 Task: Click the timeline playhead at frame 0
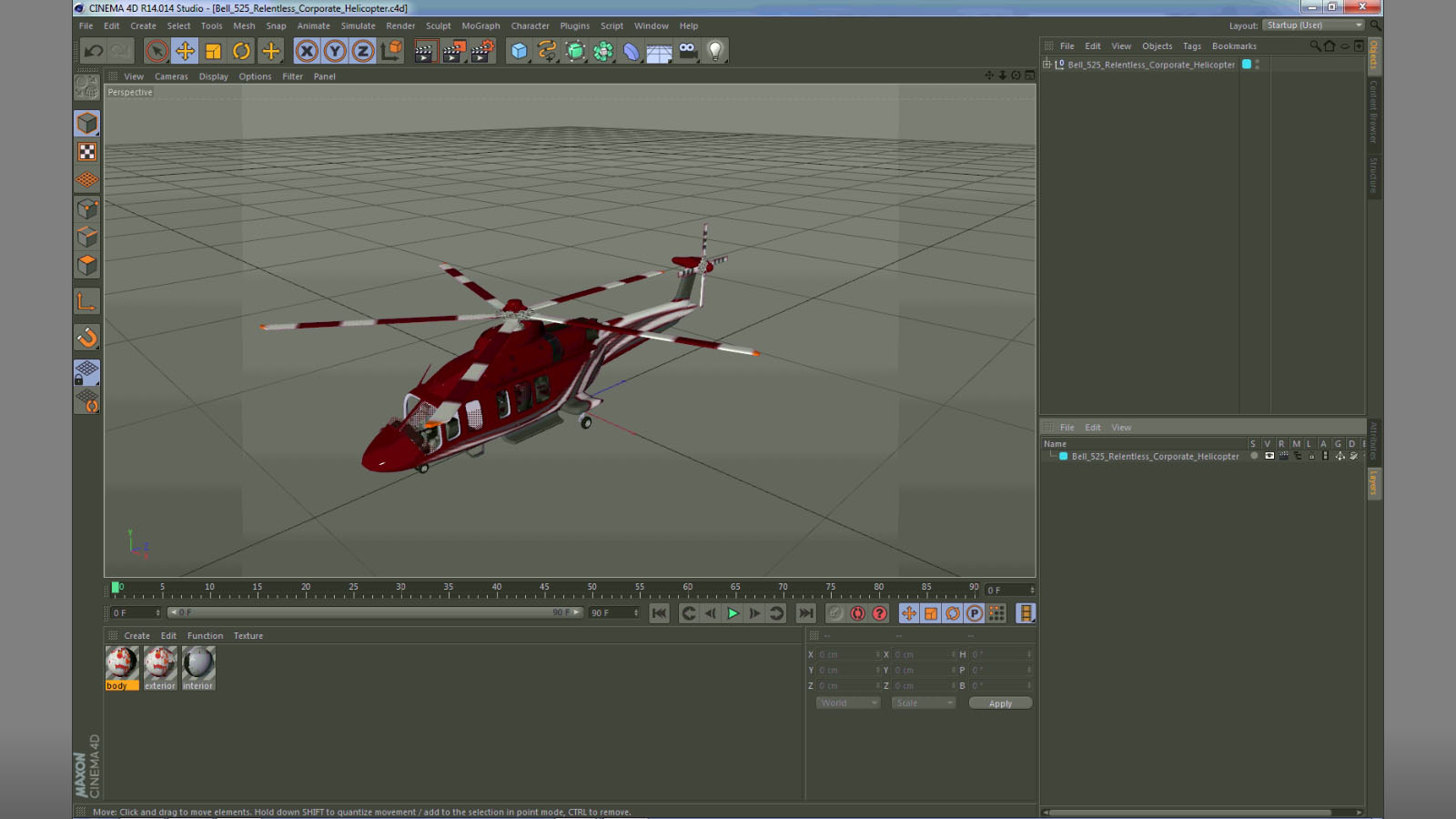[116, 588]
